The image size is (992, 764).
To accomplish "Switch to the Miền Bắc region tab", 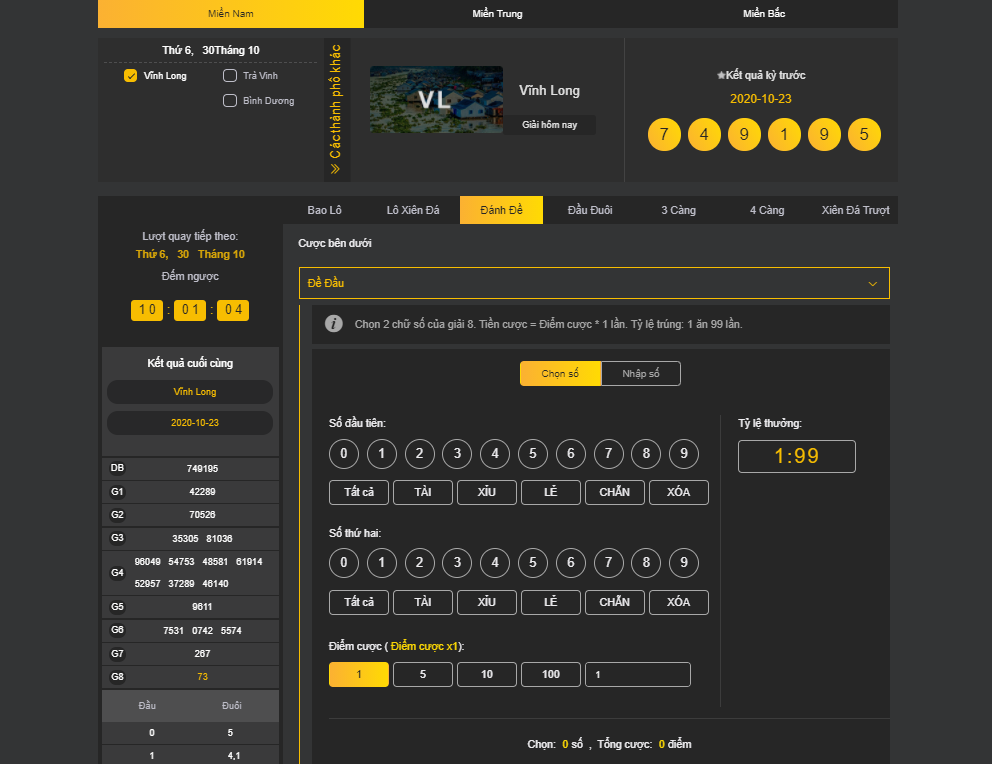I will [764, 14].
